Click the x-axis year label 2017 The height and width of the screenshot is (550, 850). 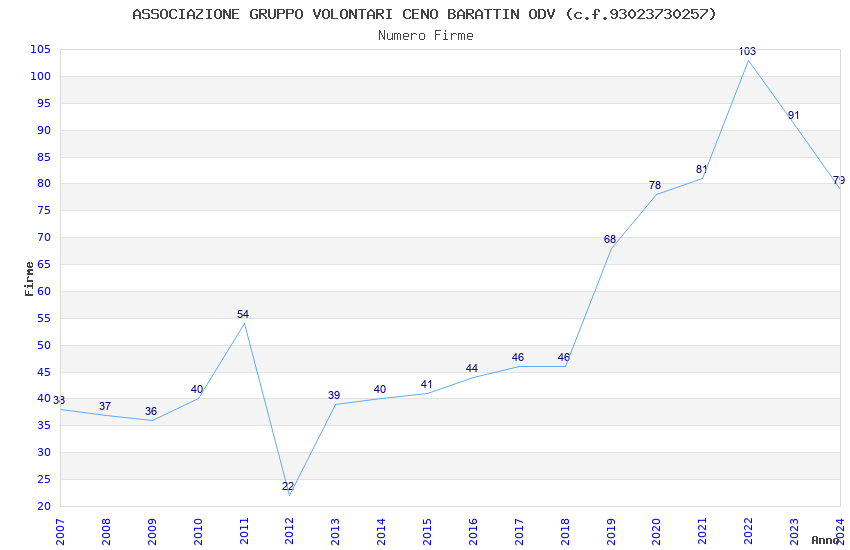pos(519,532)
